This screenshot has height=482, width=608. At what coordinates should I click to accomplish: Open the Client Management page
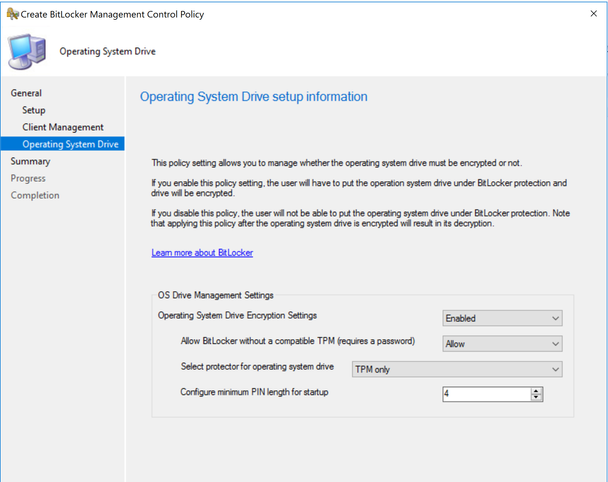(x=63, y=127)
